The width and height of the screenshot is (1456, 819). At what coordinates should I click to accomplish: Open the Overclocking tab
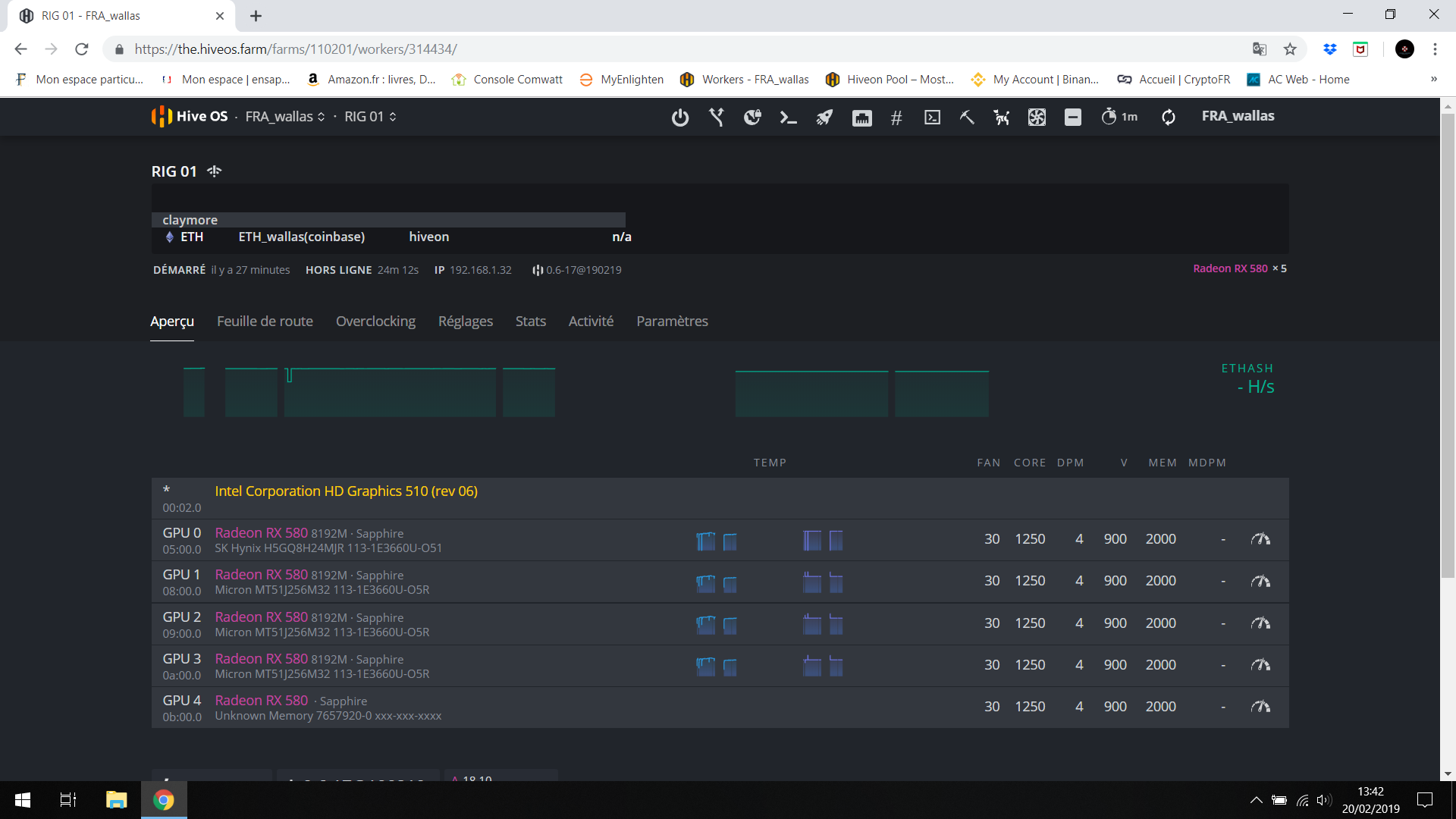pos(375,322)
